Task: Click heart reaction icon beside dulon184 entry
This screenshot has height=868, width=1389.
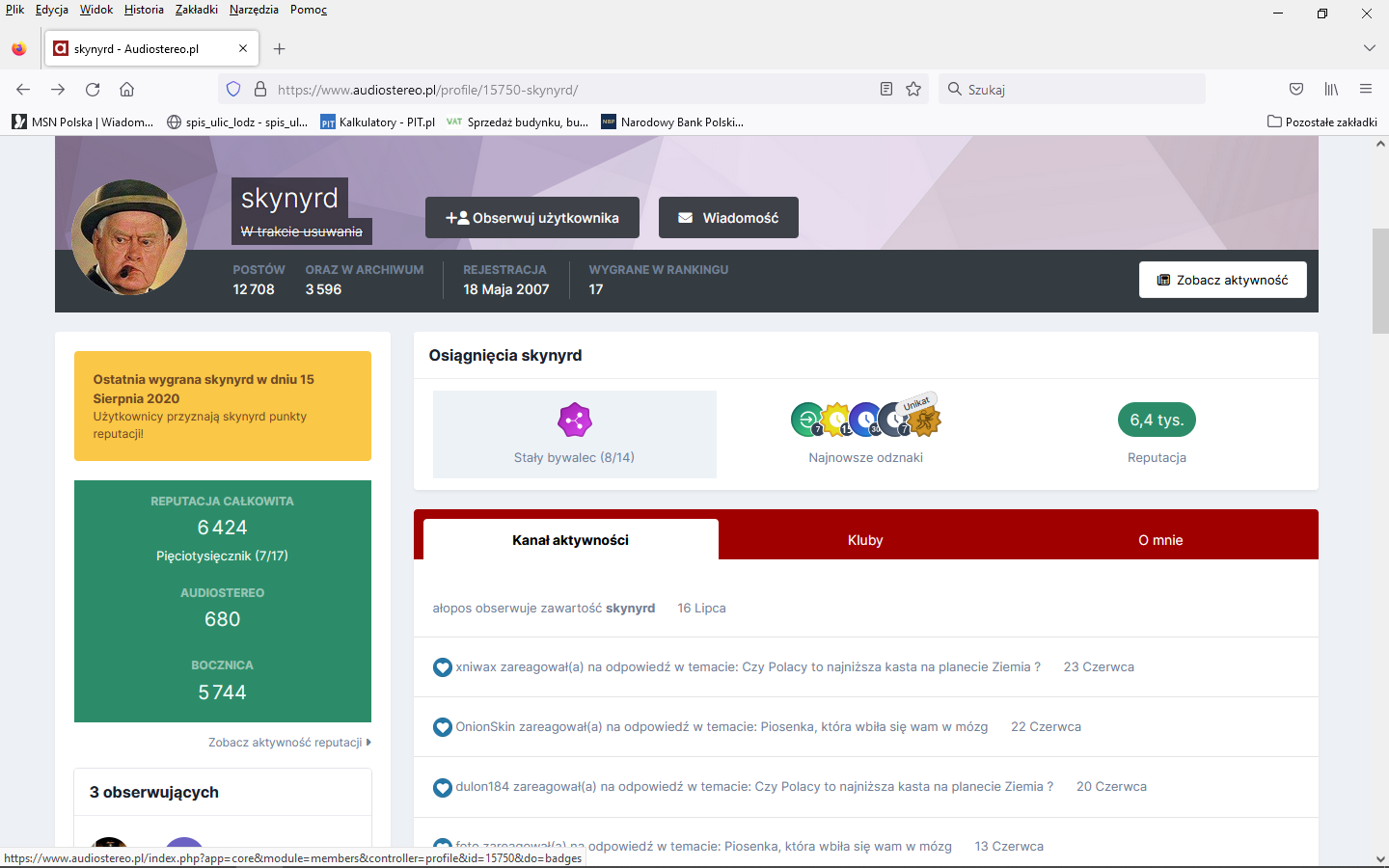Action: click(443, 788)
